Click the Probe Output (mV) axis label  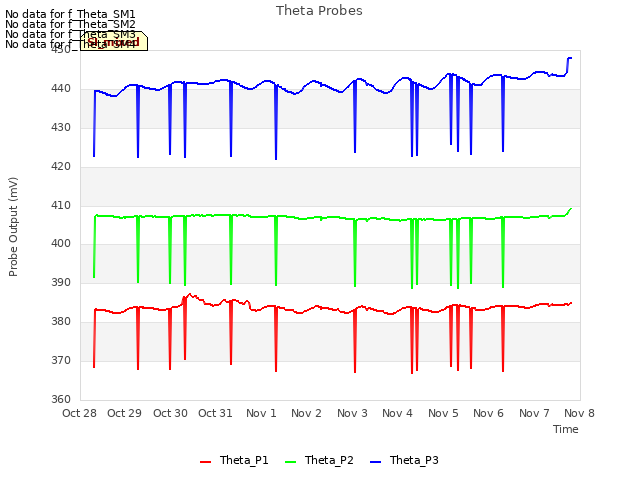[x=13, y=227]
